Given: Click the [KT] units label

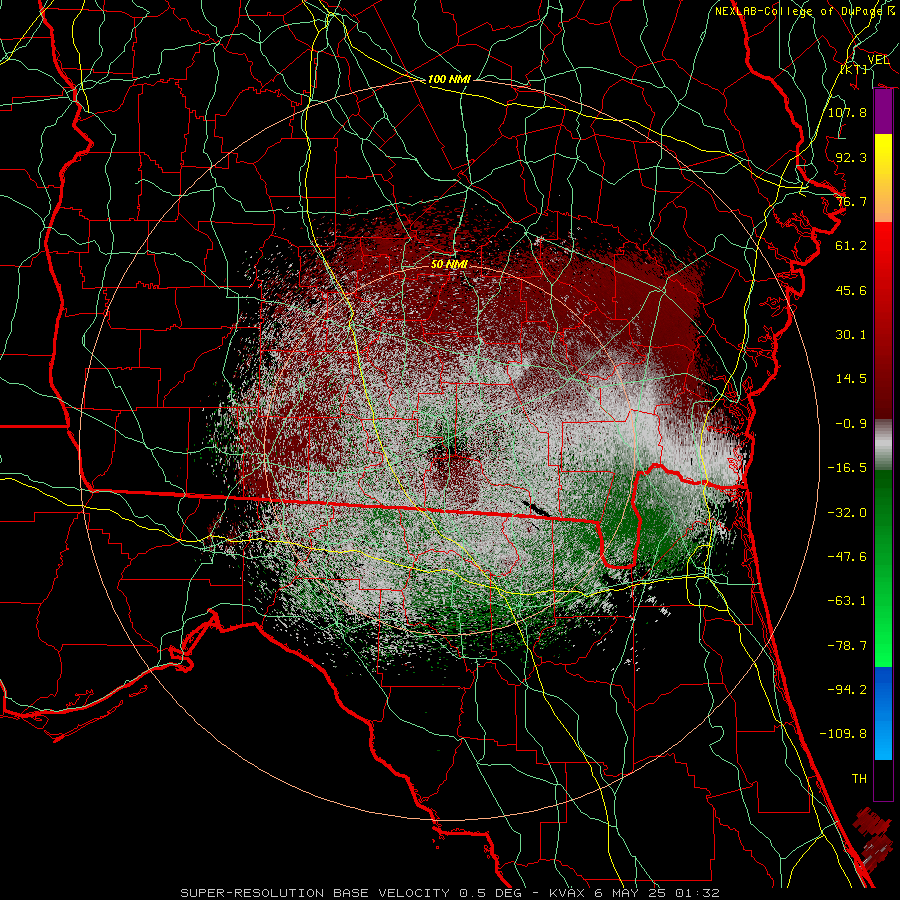Looking at the screenshot, I should [854, 69].
